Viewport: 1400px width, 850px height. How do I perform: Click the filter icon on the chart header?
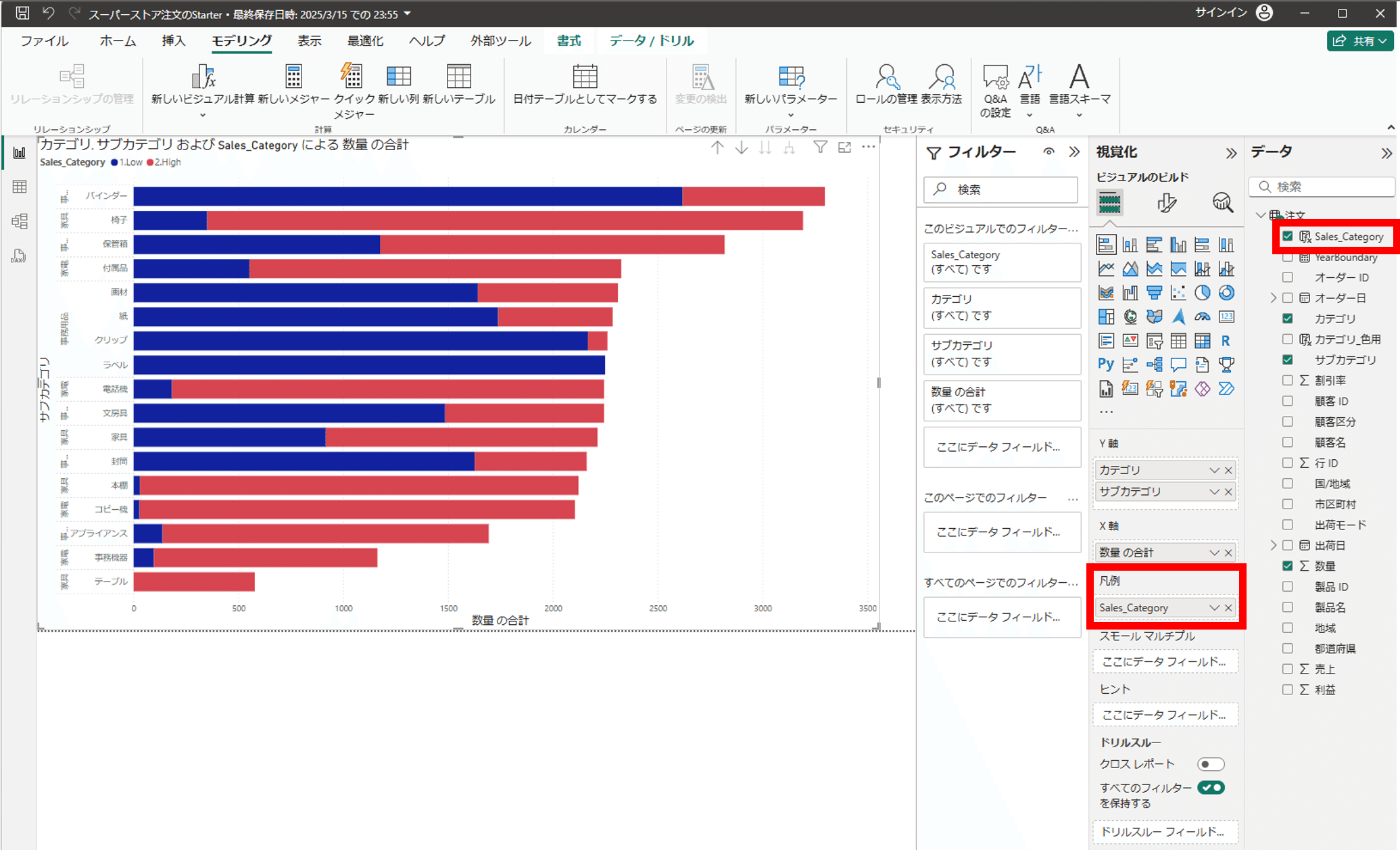pyautogui.click(x=820, y=147)
